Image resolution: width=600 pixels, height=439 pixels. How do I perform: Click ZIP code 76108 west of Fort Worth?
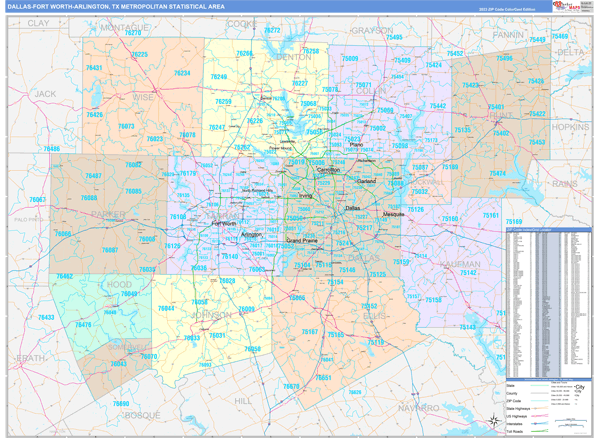(x=178, y=217)
